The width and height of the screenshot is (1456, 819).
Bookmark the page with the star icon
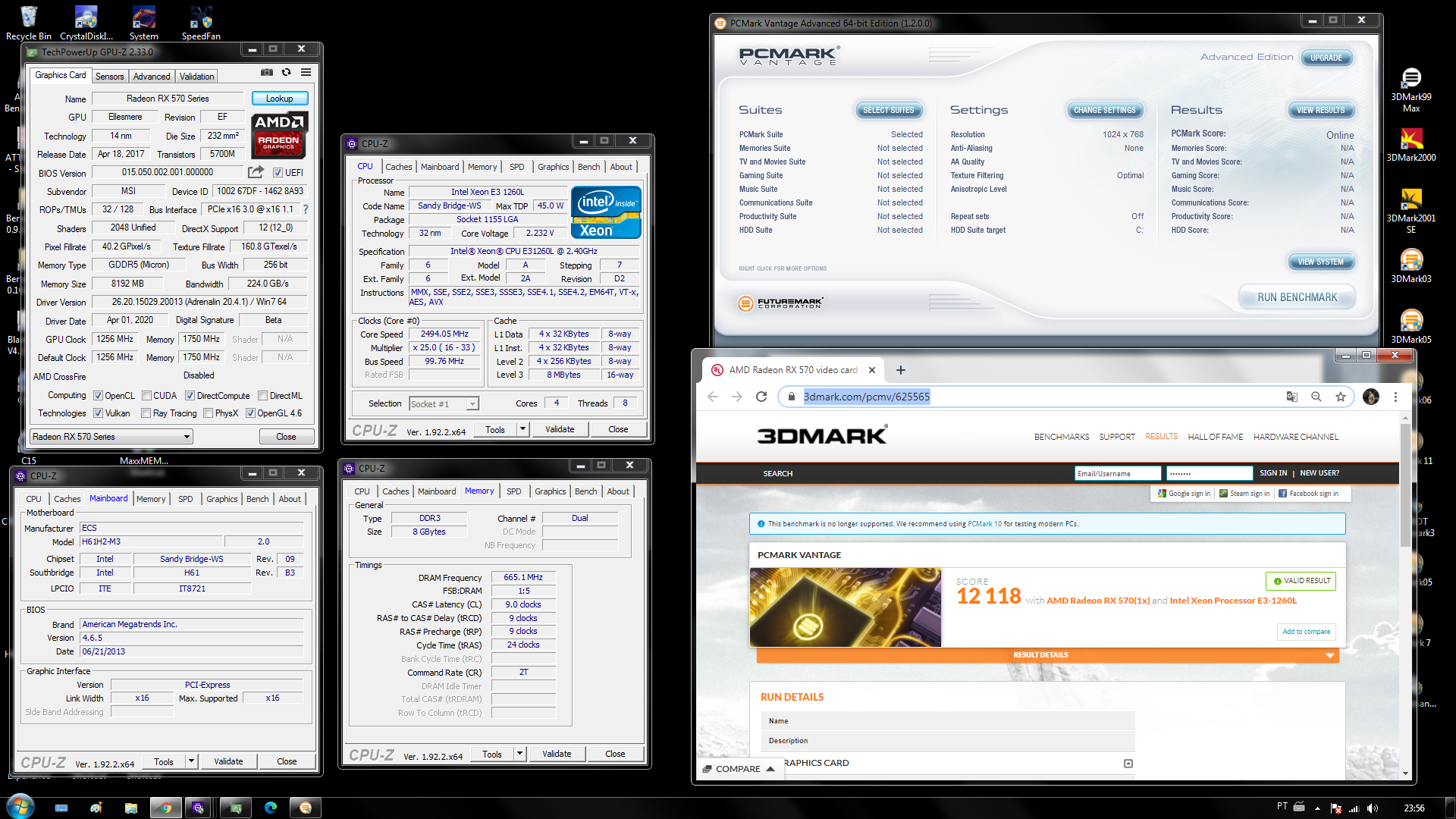coord(1341,397)
